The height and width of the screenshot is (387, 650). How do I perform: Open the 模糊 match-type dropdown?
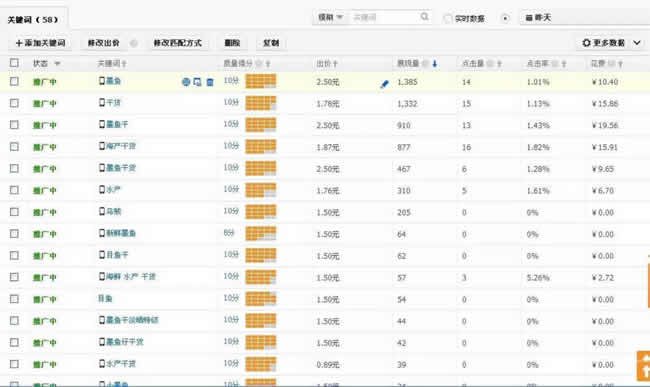[330, 17]
